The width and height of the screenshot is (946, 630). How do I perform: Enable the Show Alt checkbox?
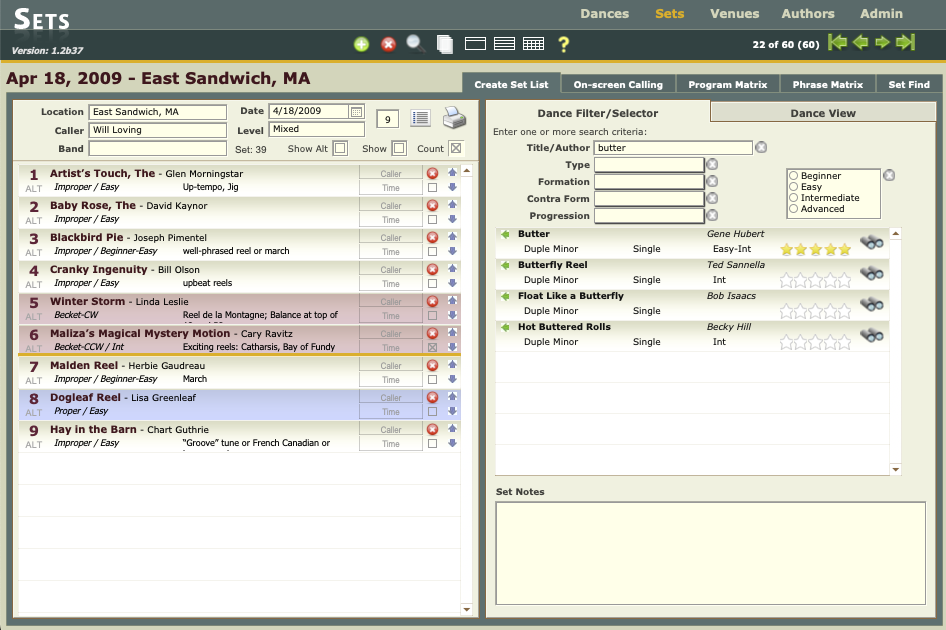(x=340, y=149)
